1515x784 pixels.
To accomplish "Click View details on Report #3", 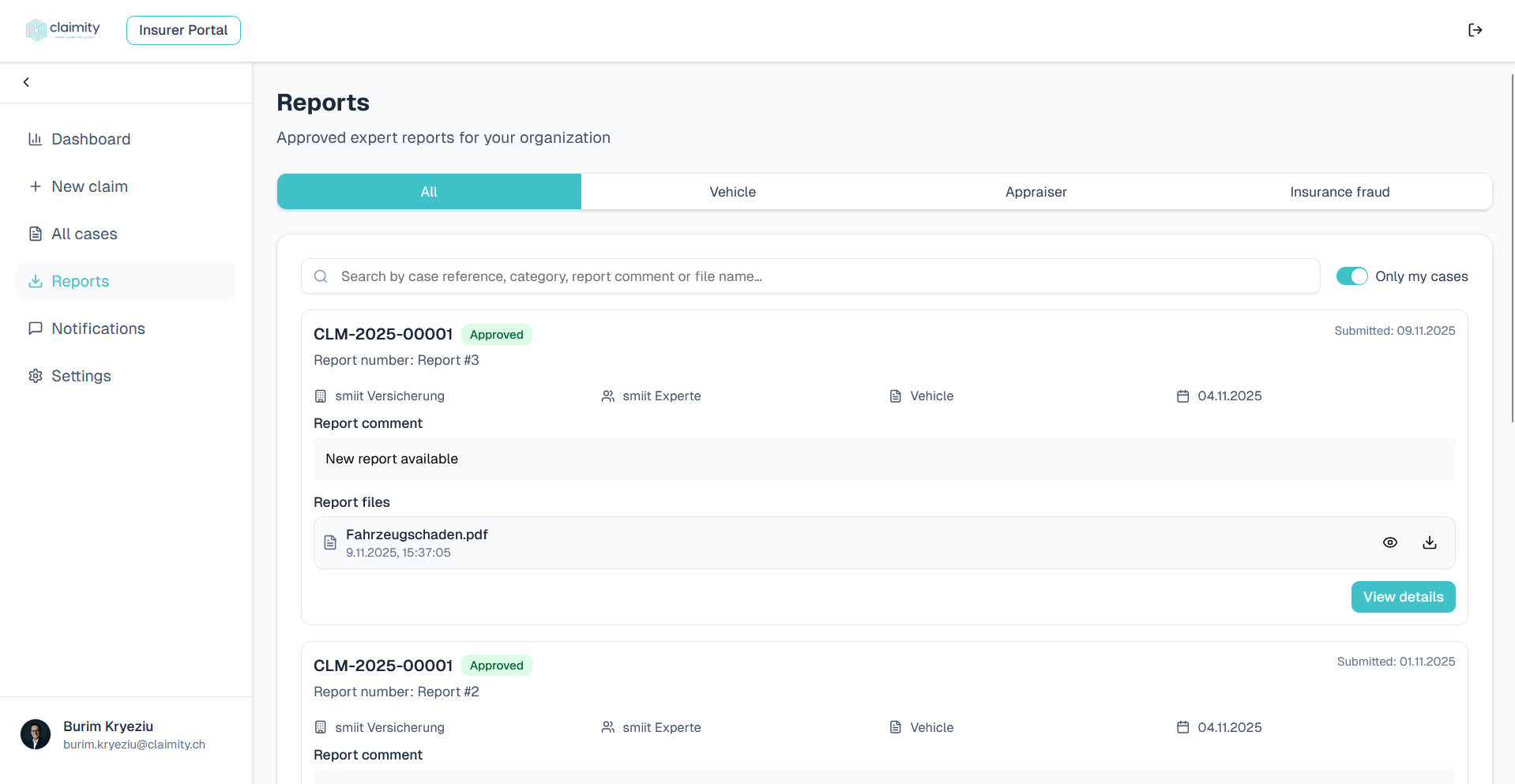I will click(x=1403, y=597).
